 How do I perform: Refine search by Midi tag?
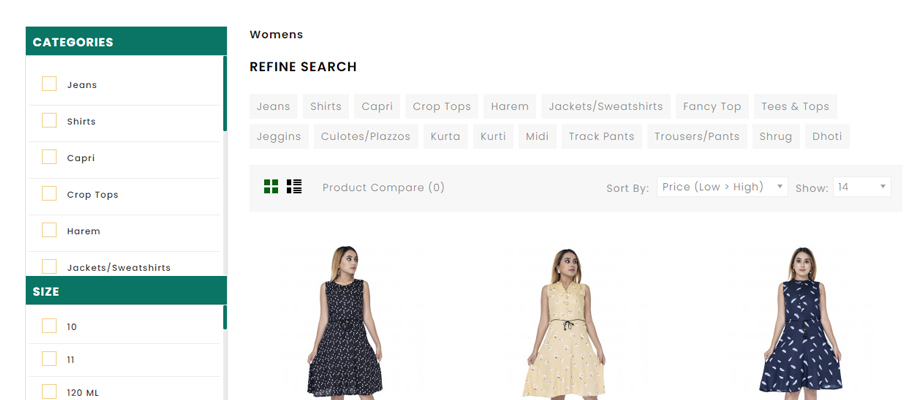537,136
